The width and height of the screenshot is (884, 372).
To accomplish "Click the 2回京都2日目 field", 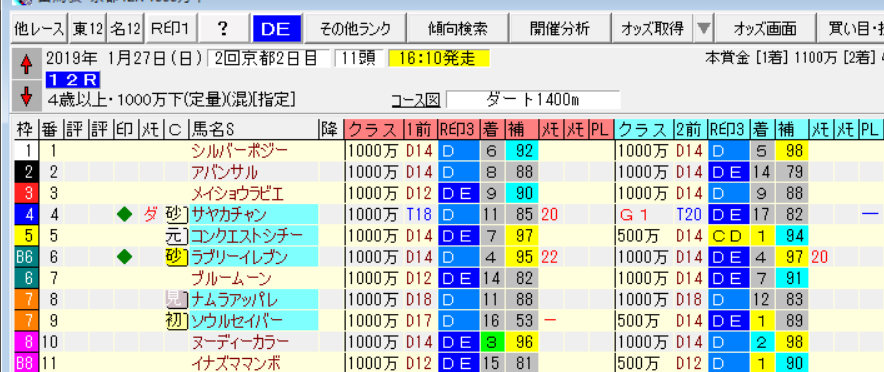I will [x=269, y=59].
